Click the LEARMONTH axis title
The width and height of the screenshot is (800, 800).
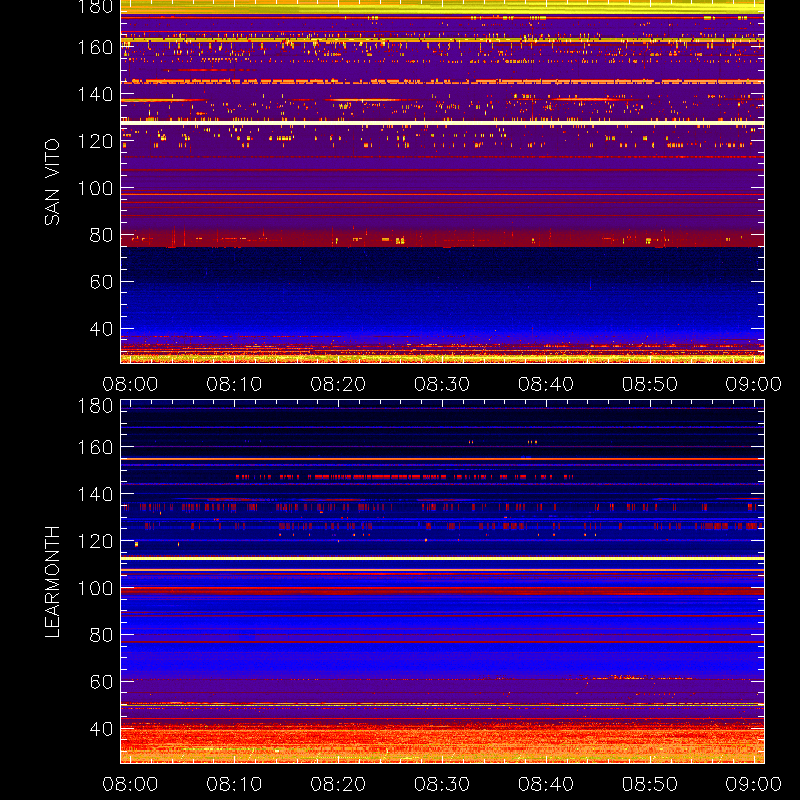[x=52, y=582]
